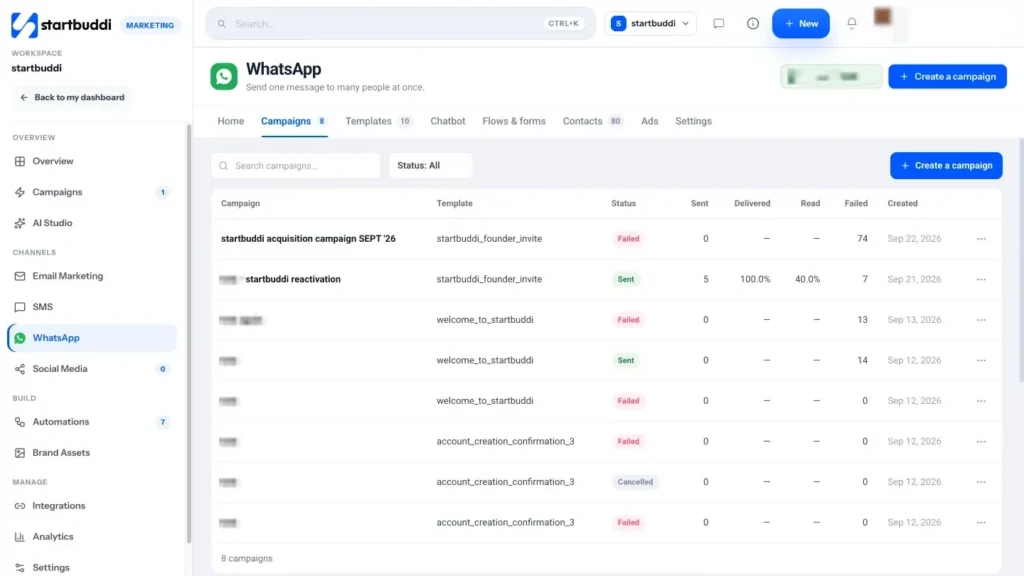This screenshot has width=1024, height=576.
Task: Click Failed badge in acquisition campaign row
Action: click(x=628, y=239)
